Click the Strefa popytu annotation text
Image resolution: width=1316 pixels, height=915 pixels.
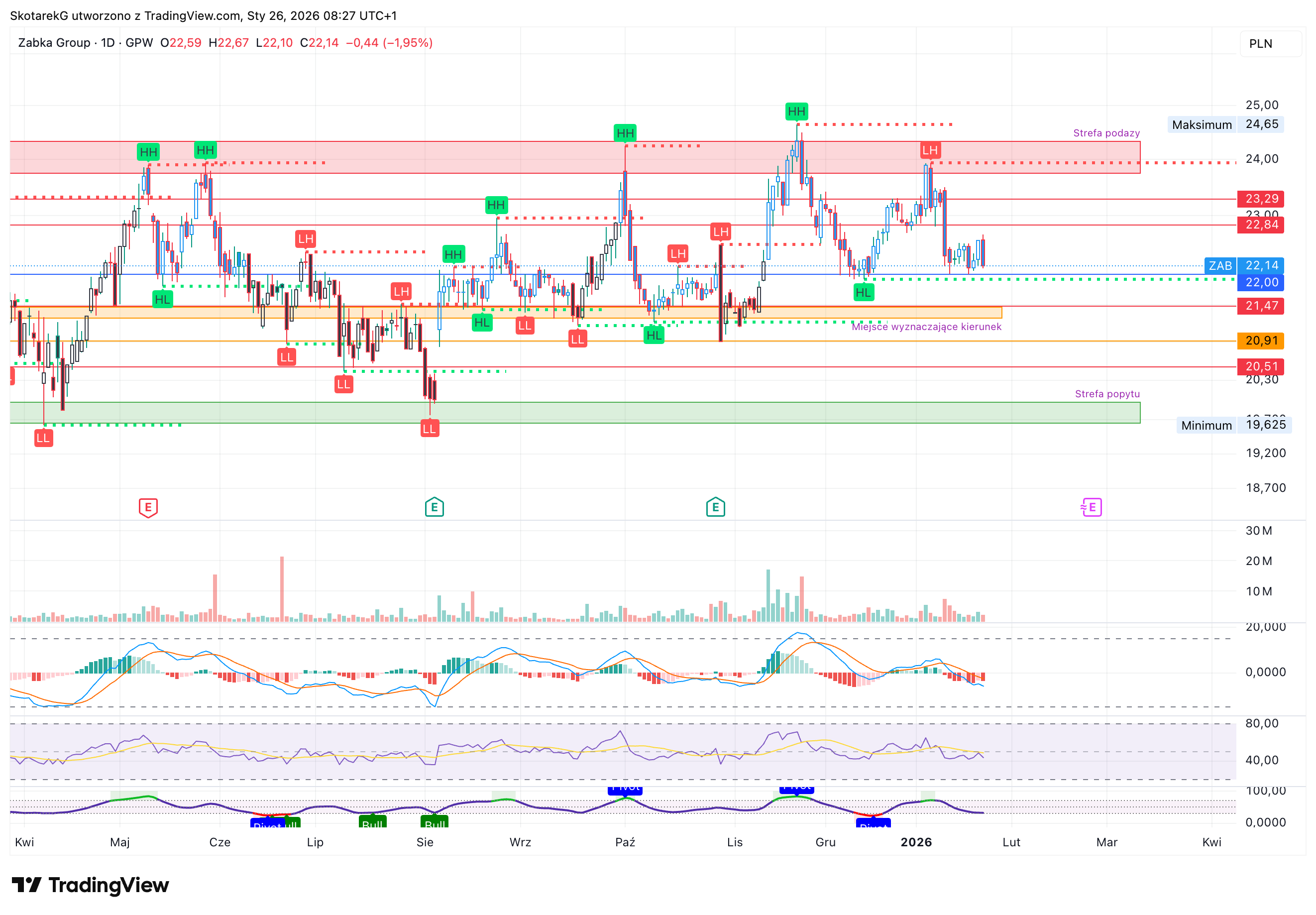click(1107, 394)
